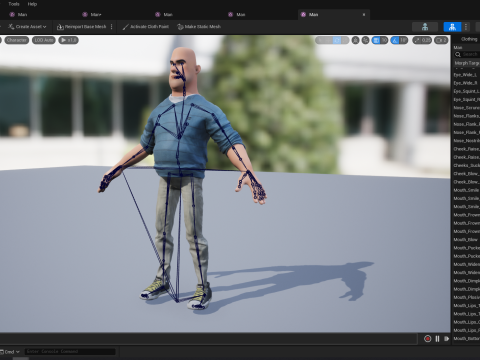Open grid snap size 10 dropdown

coord(384,40)
